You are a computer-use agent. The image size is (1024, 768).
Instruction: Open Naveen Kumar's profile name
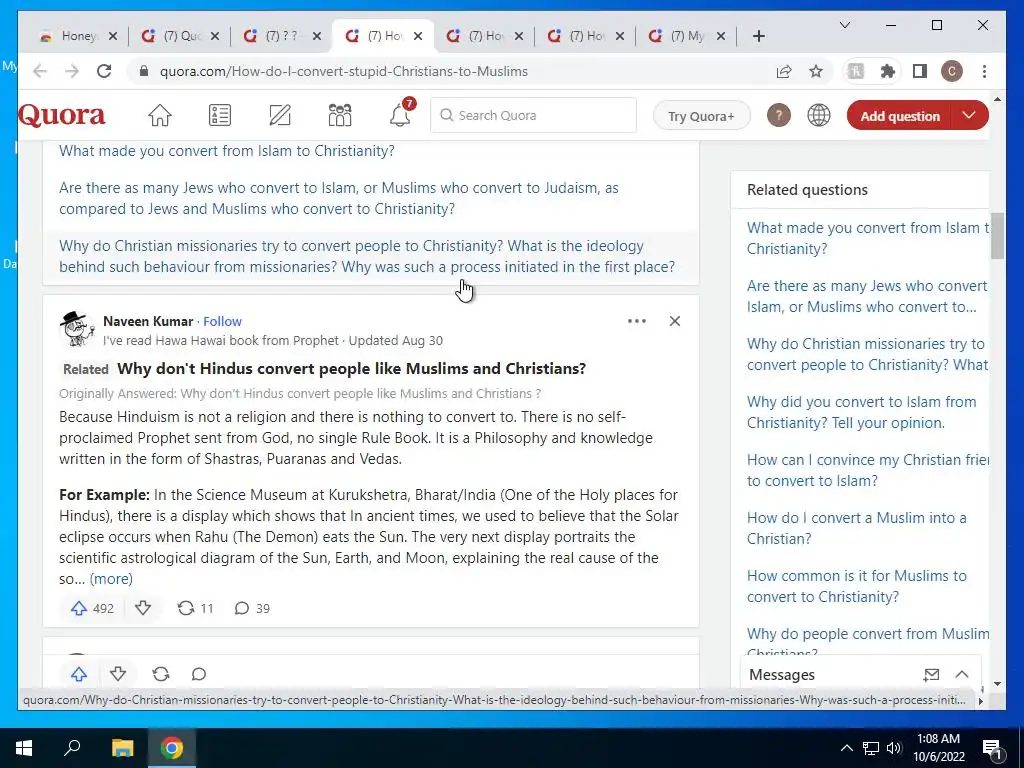(148, 321)
